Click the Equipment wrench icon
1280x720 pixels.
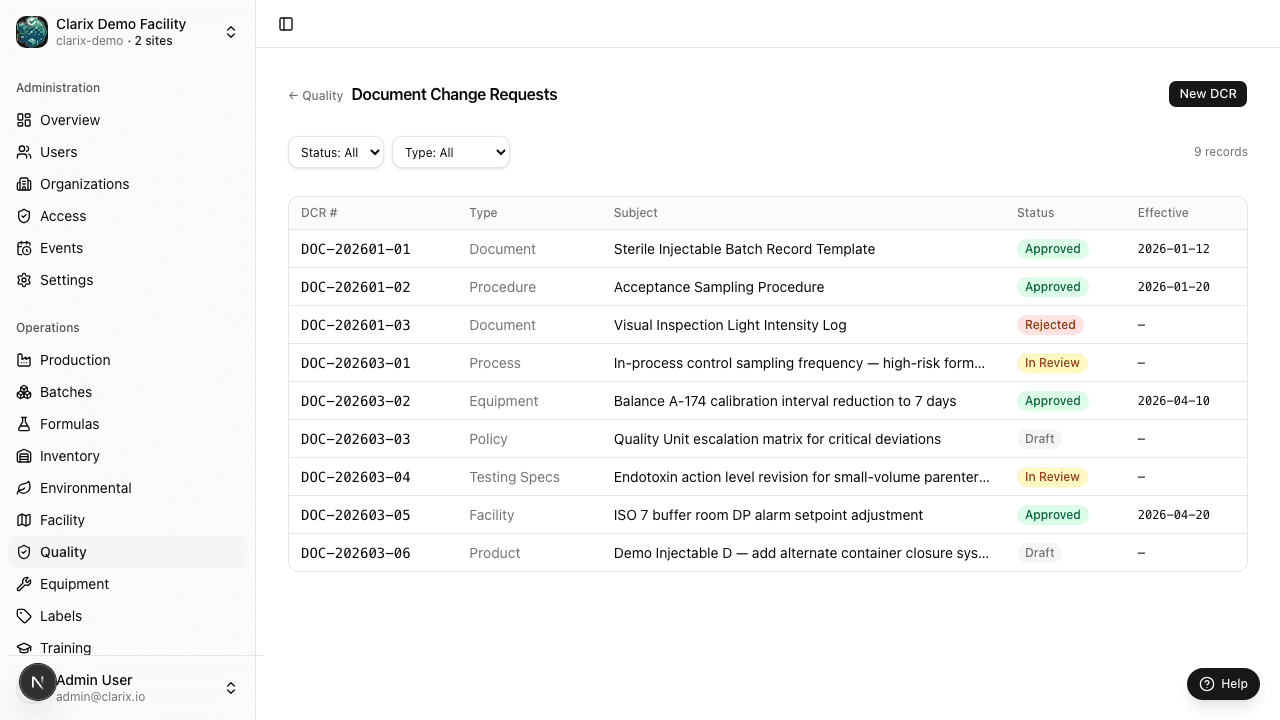pyautogui.click(x=24, y=584)
